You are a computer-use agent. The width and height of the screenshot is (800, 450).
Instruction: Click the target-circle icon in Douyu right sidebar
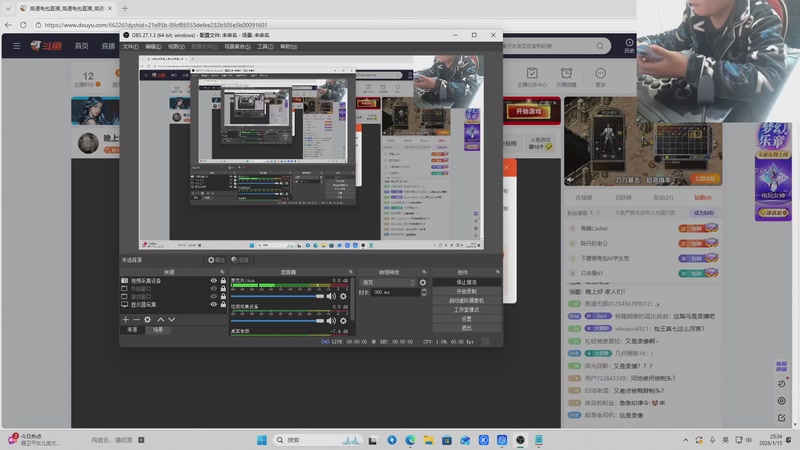[x=781, y=401]
